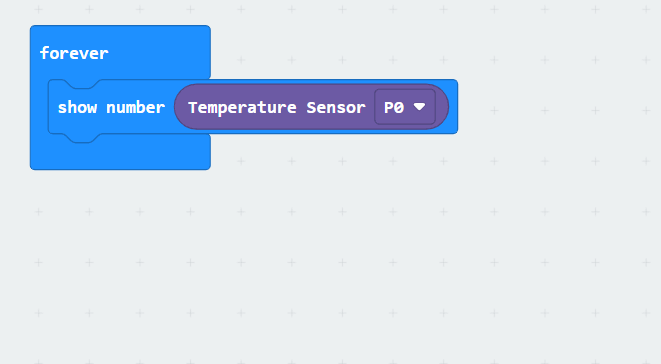The width and height of the screenshot is (661, 364).
Task: Click the dropdown arrow next to P0
Action: 419,107
